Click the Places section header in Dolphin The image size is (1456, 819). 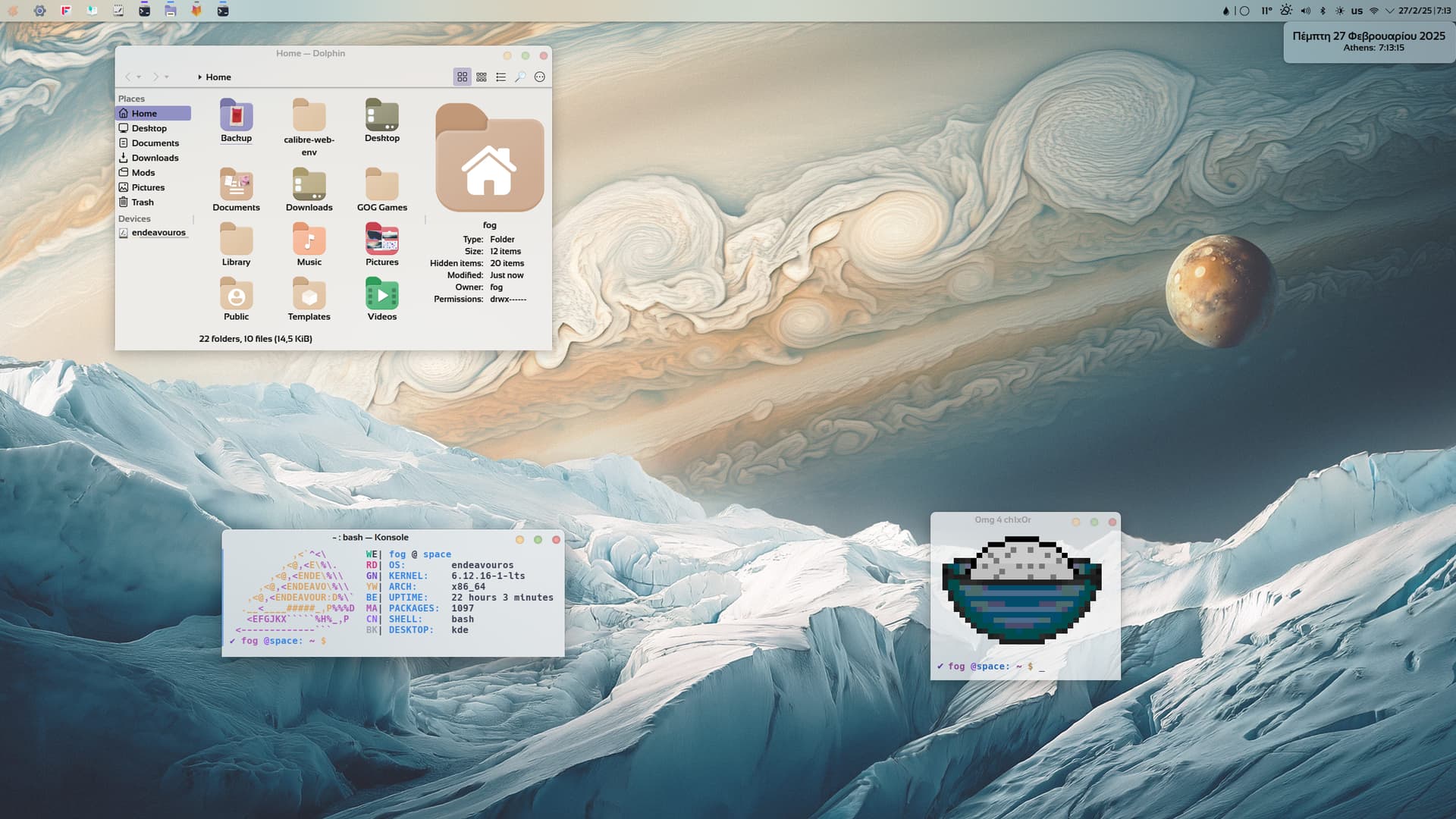tap(131, 99)
